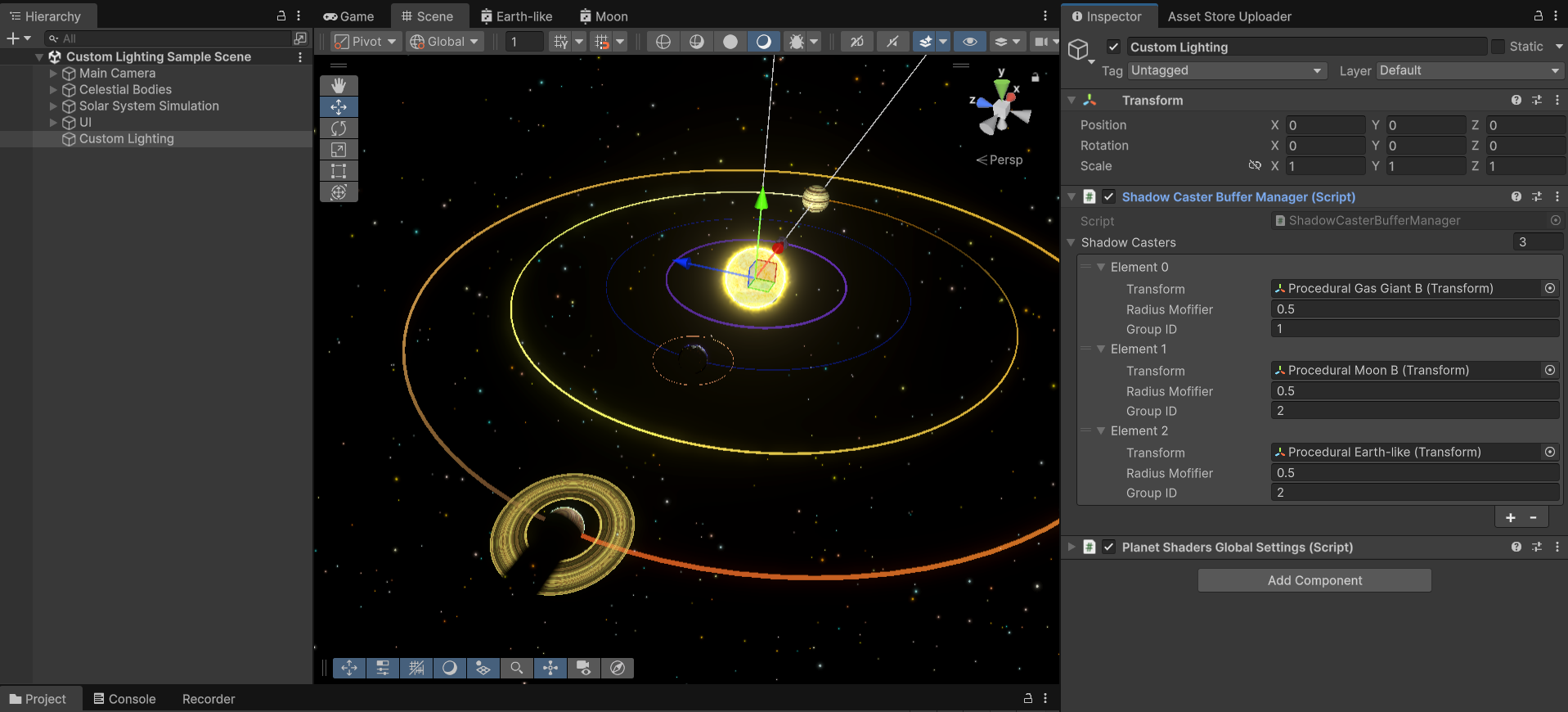The width and height of the screenshot is (1568, 712).
Task: Click the constrained proportions scale link icon
Action: point(1255,165)
